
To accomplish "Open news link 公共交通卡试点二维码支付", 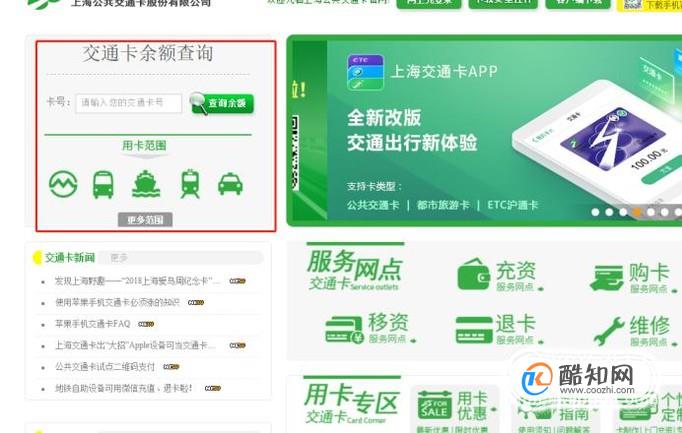I will (x=105, y=366).
